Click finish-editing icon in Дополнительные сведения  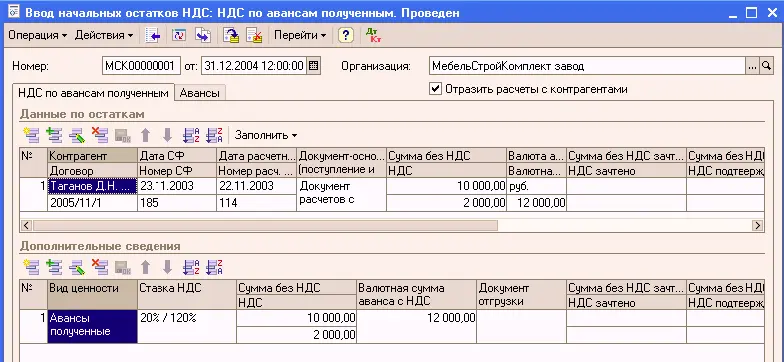[122, 267]
